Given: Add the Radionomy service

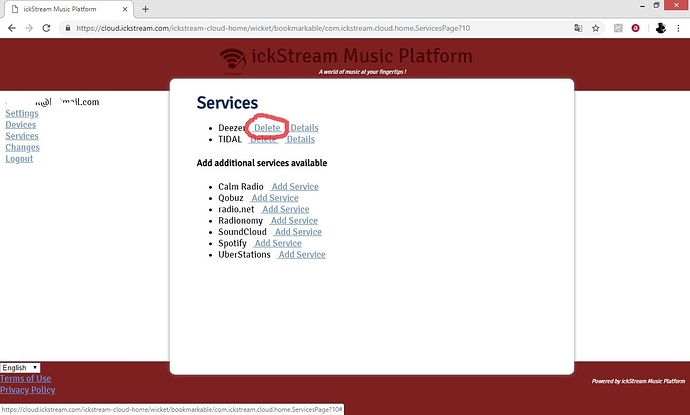Looking at the screenshot, I should click(294, 221).
